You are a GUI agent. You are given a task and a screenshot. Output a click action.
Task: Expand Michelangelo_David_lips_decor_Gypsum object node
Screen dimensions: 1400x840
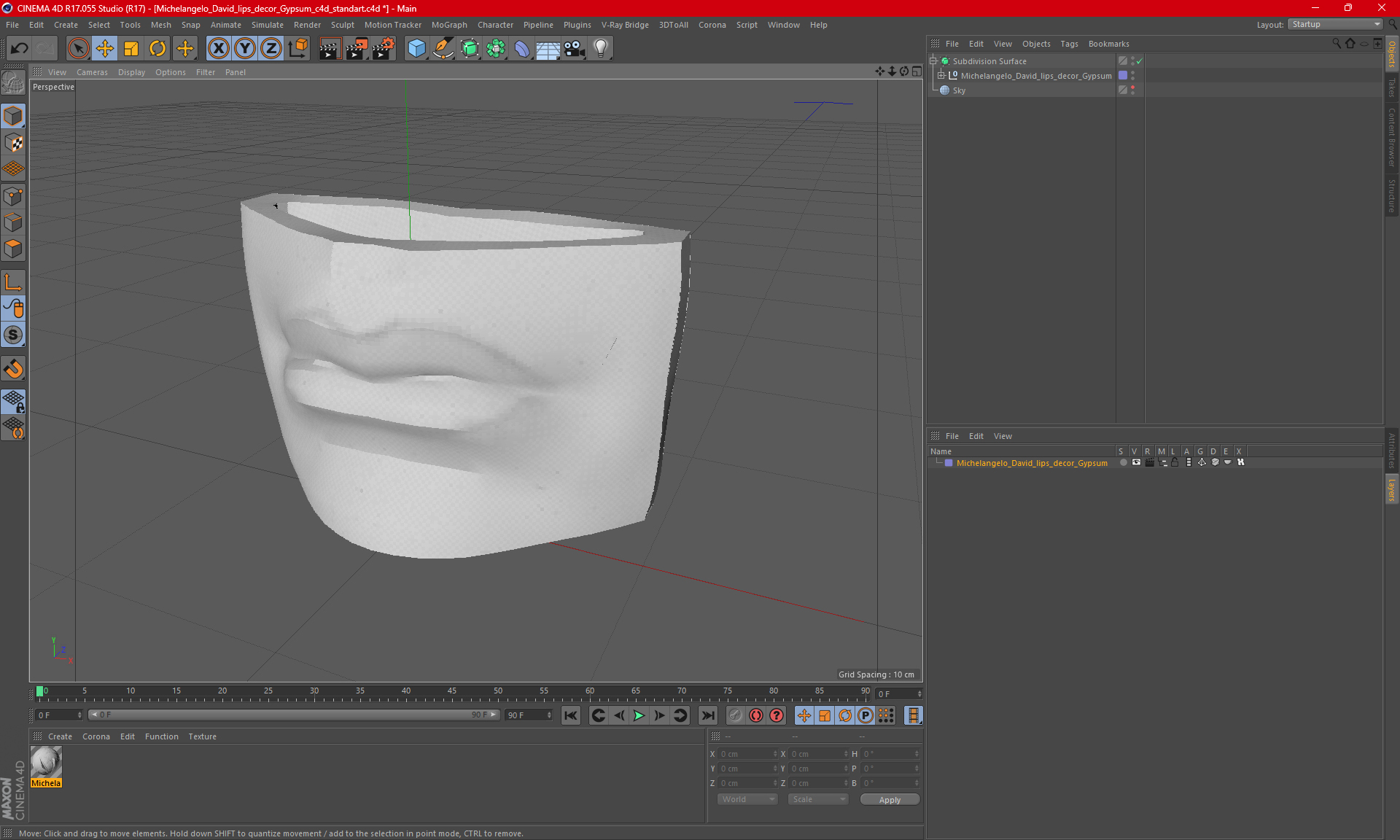coord(941,76)
